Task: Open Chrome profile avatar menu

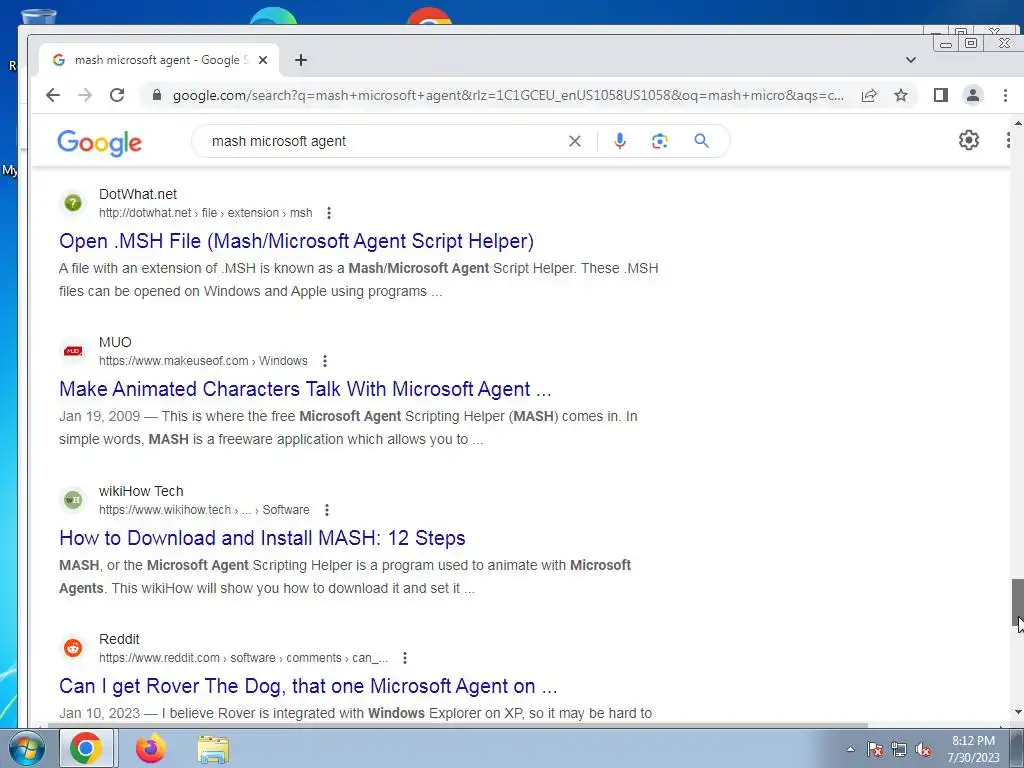Action: (x=972, y=95)
